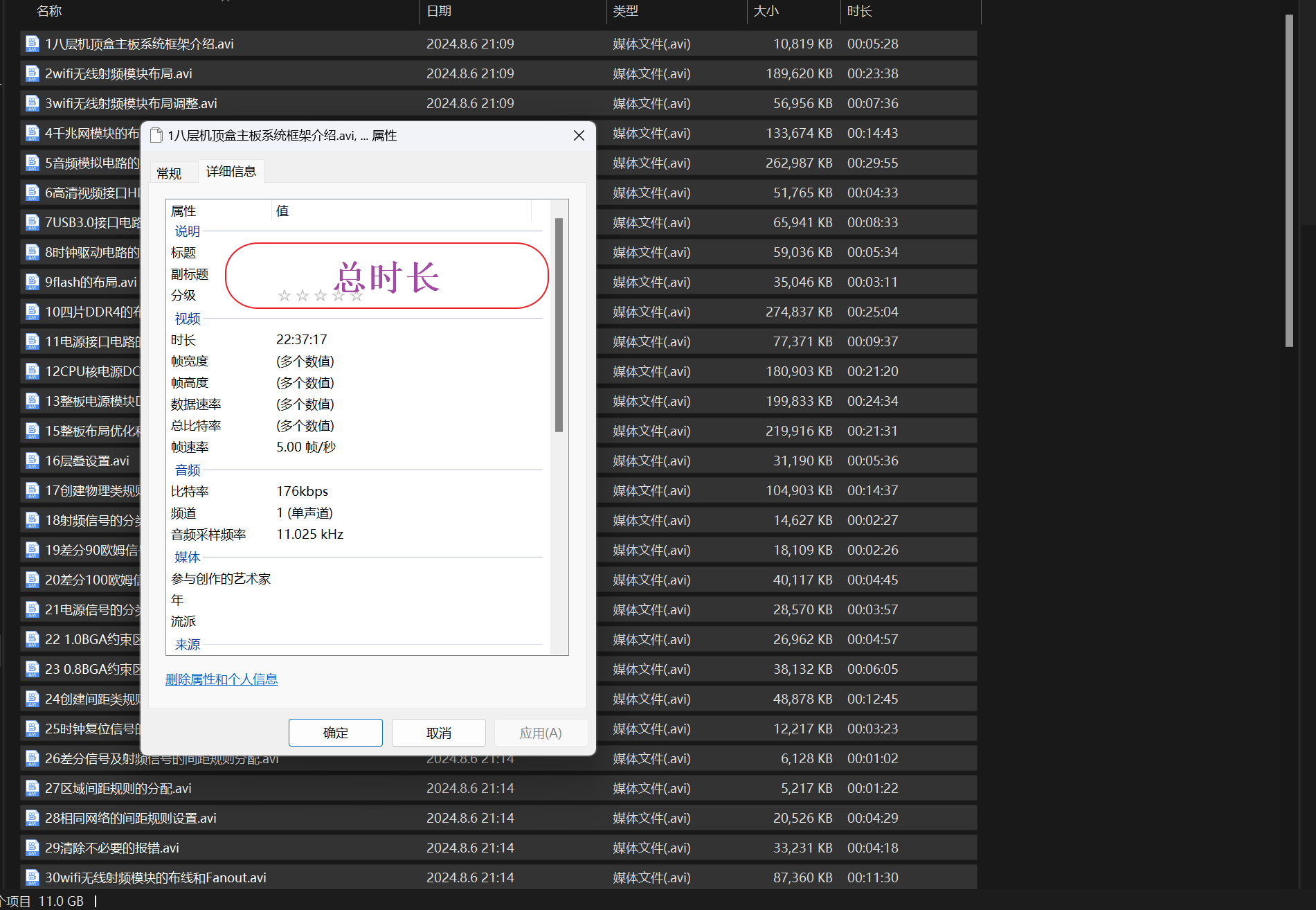
Task: Click the AVI icon for 12CPU核电源 file
Action: coord(32,371)
